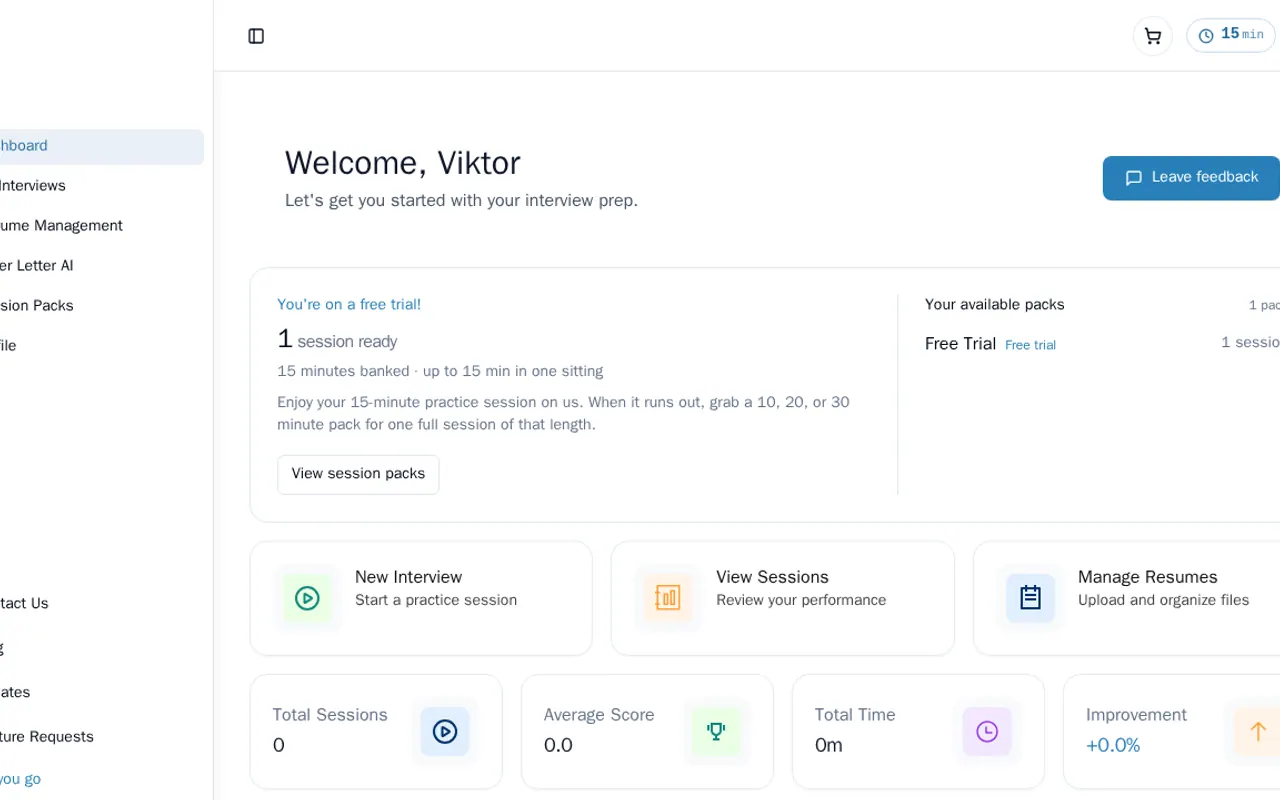Click the 'Welcome, Viktor' heading
1280x800 pixels.
402,163
